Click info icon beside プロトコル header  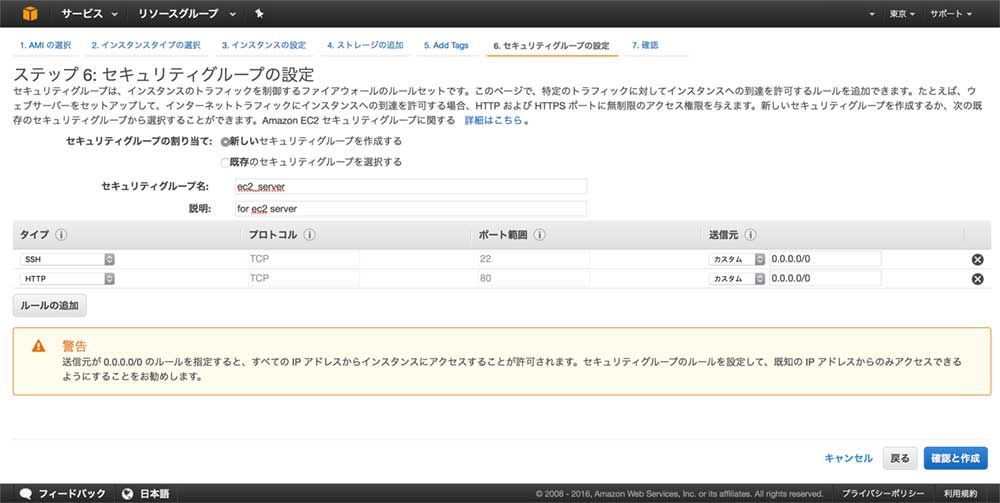point(310,236)
